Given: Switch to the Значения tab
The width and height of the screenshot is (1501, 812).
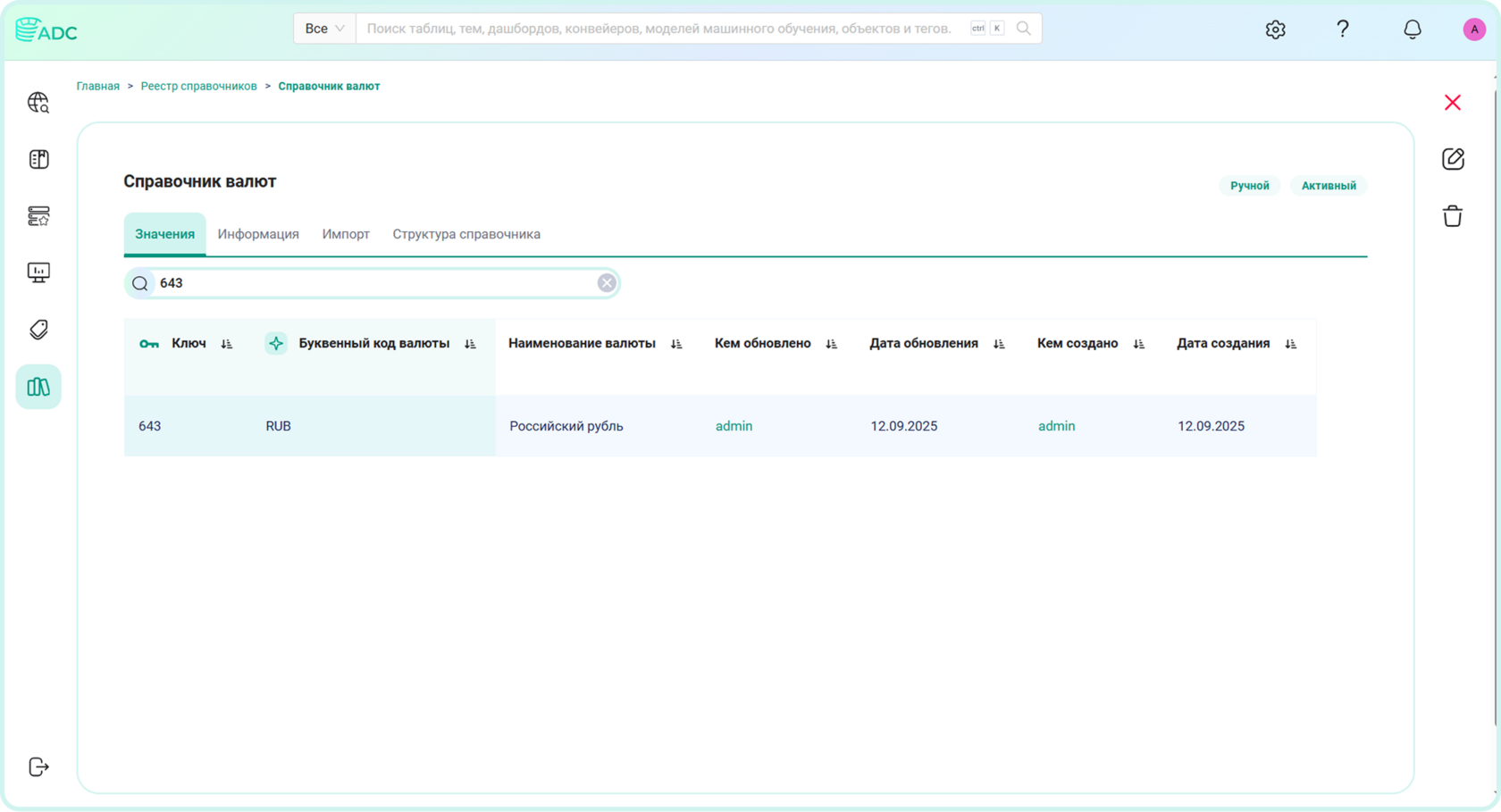Looking at the screenshot, I should click(164, 234).
